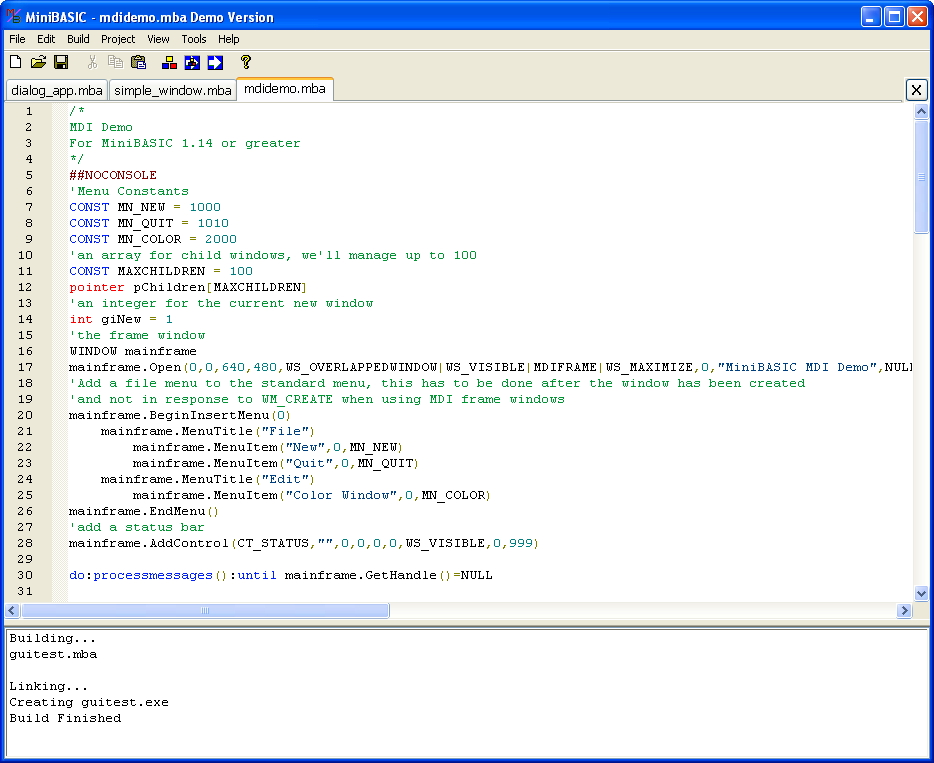Click 'mainframe.AddControl(CT_STATUS' line
Image resolution: width=934 pixels, height=763 pixels.
coord(304,543)
